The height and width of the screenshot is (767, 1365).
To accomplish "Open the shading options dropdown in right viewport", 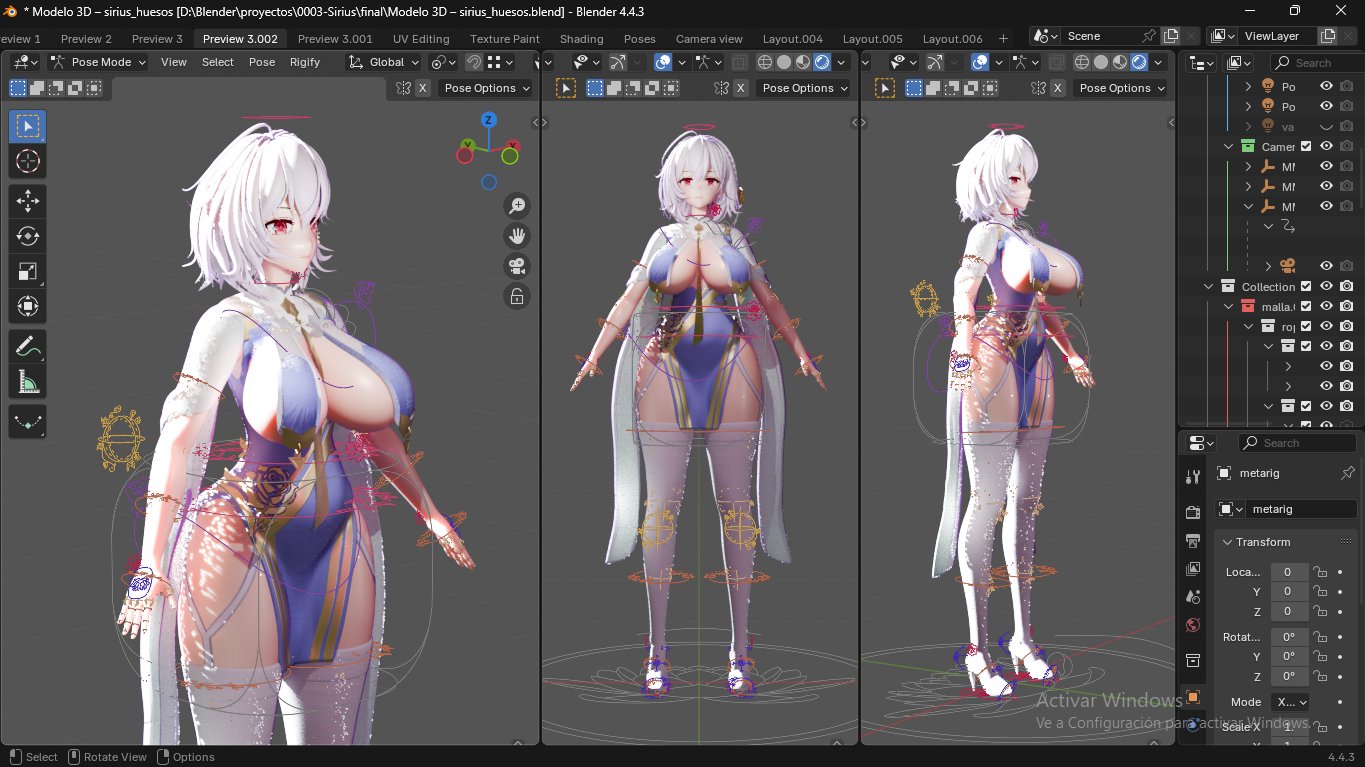I will pyautogui.click(x=1158, y=62).
